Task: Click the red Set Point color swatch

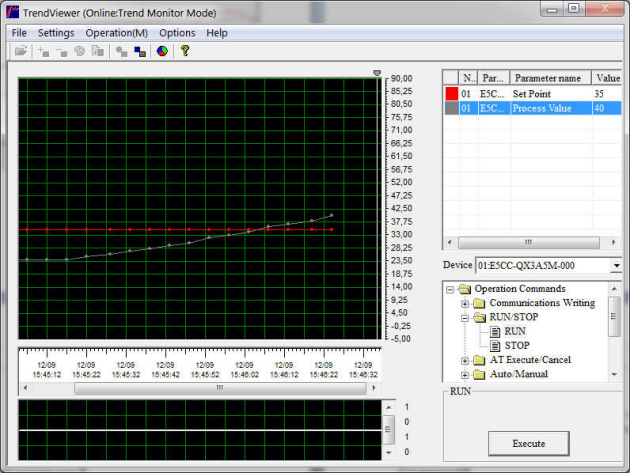Action: point(452,94)
